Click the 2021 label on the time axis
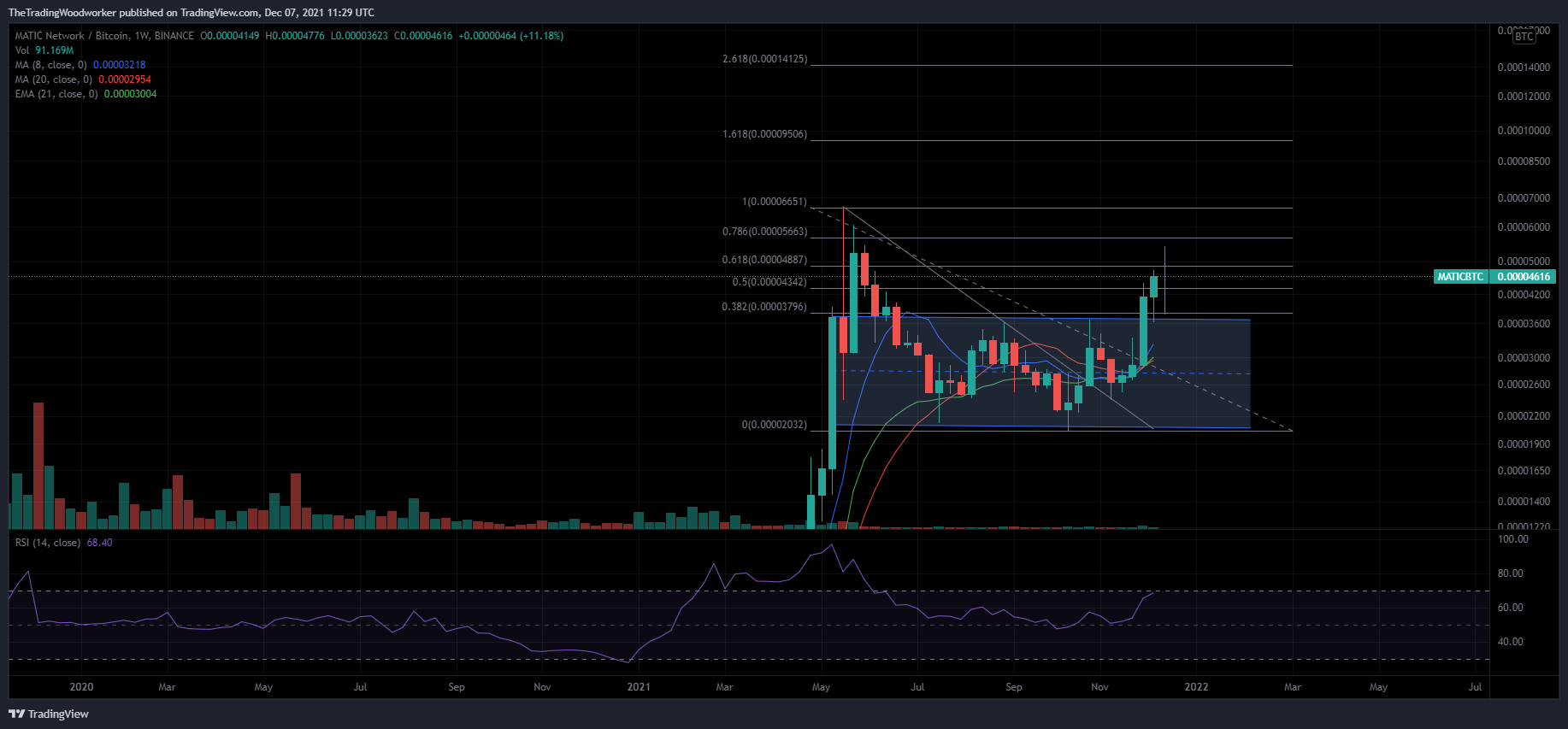 click(639, 687)
